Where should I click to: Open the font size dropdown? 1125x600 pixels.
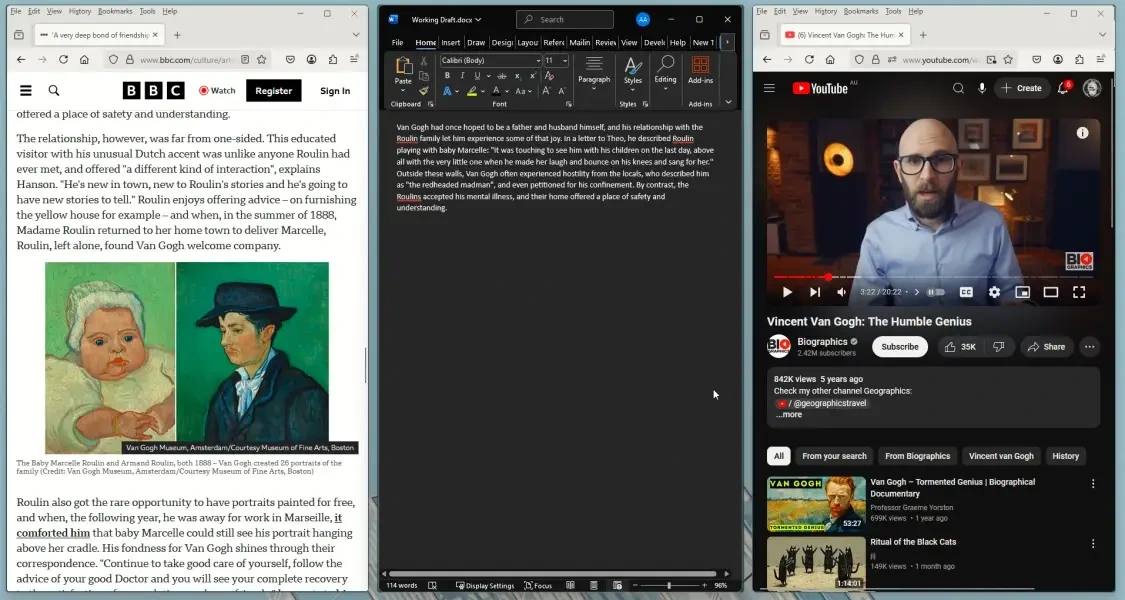565,61
